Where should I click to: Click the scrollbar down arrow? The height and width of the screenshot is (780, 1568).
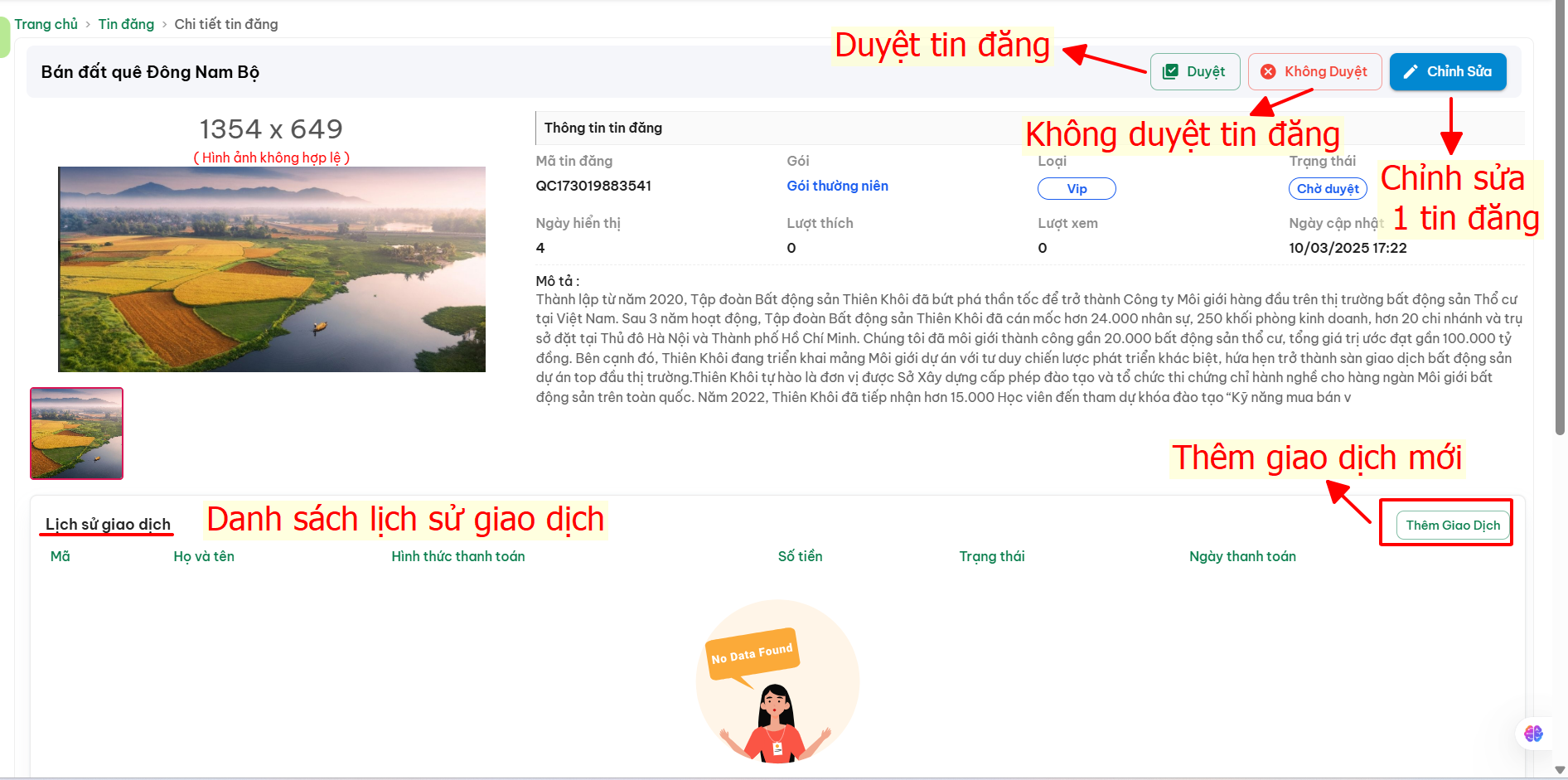(1560, 770)
